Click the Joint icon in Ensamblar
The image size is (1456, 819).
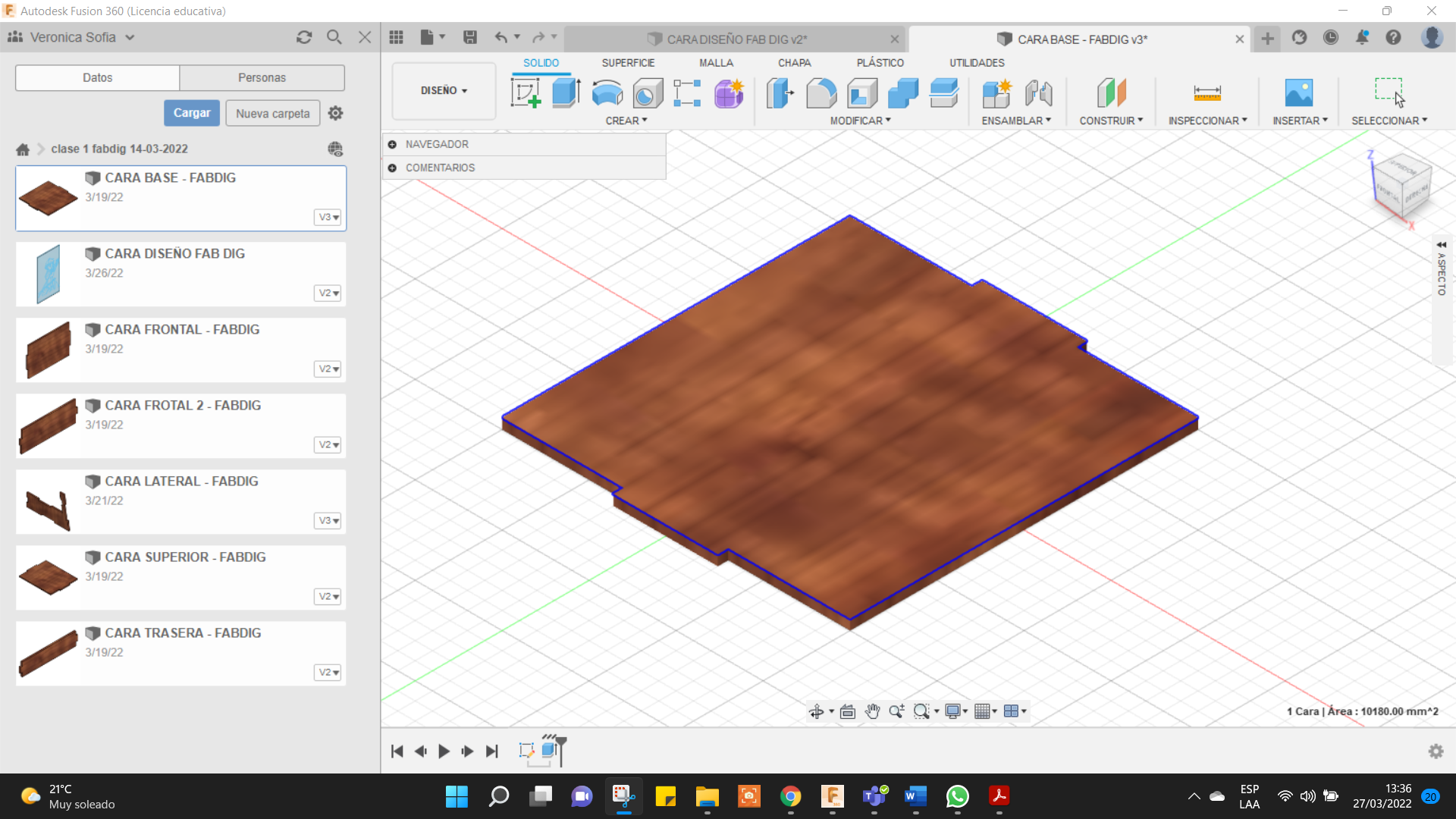click(x=1038, y=93)
